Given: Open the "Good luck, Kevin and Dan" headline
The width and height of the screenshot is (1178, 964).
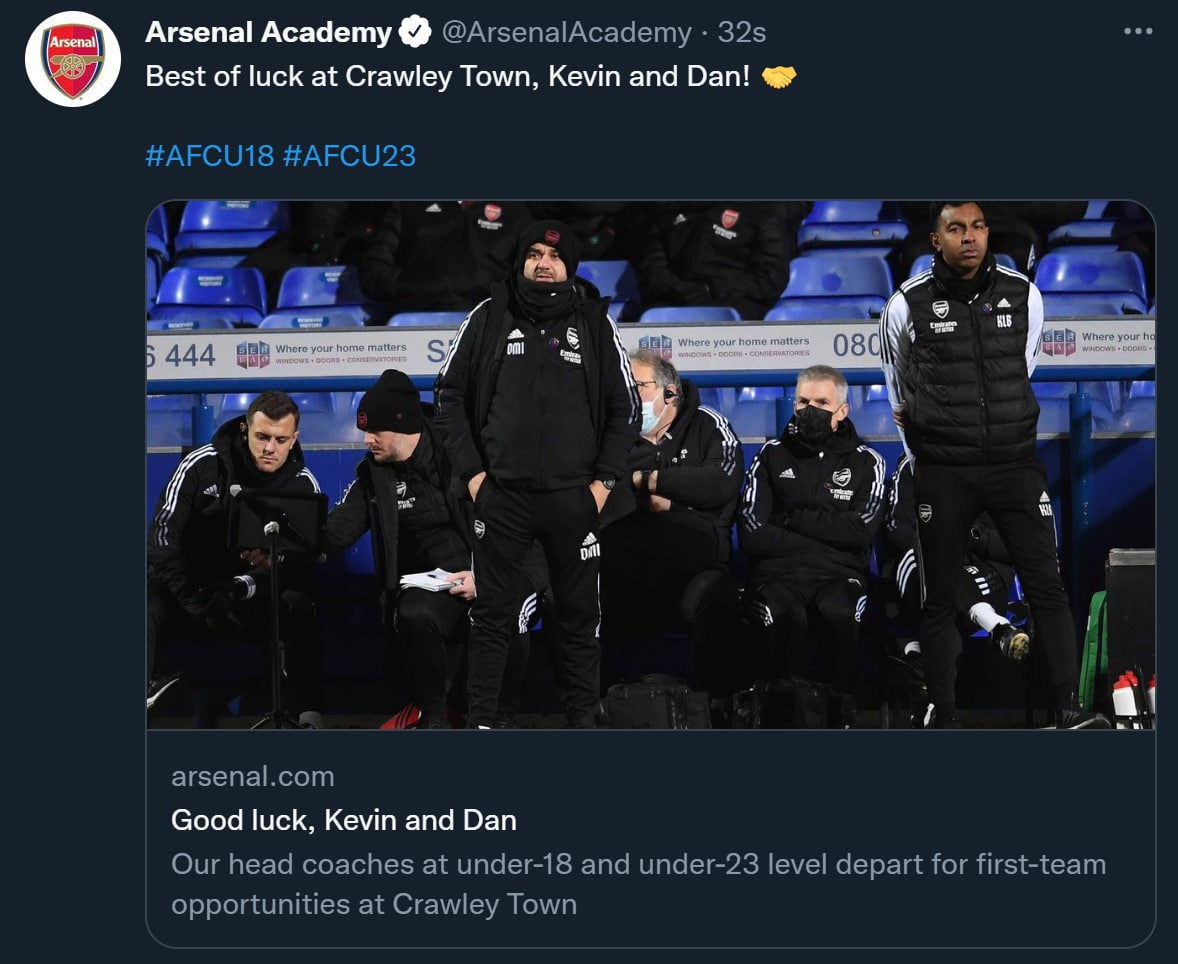Looking at the screenshot, I should click(x=344, y=821).
